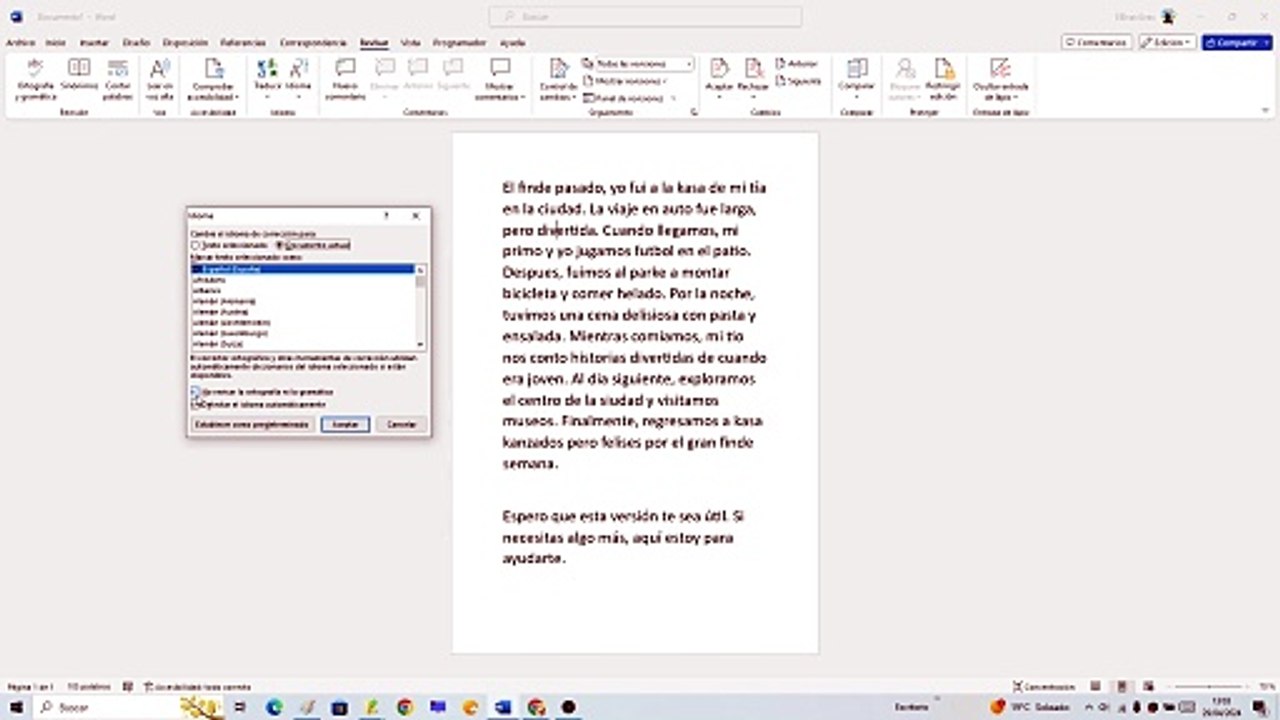Collapse the ribbon using its chevron
This screenshot has height=720, width=1280.
(1266, 113)
